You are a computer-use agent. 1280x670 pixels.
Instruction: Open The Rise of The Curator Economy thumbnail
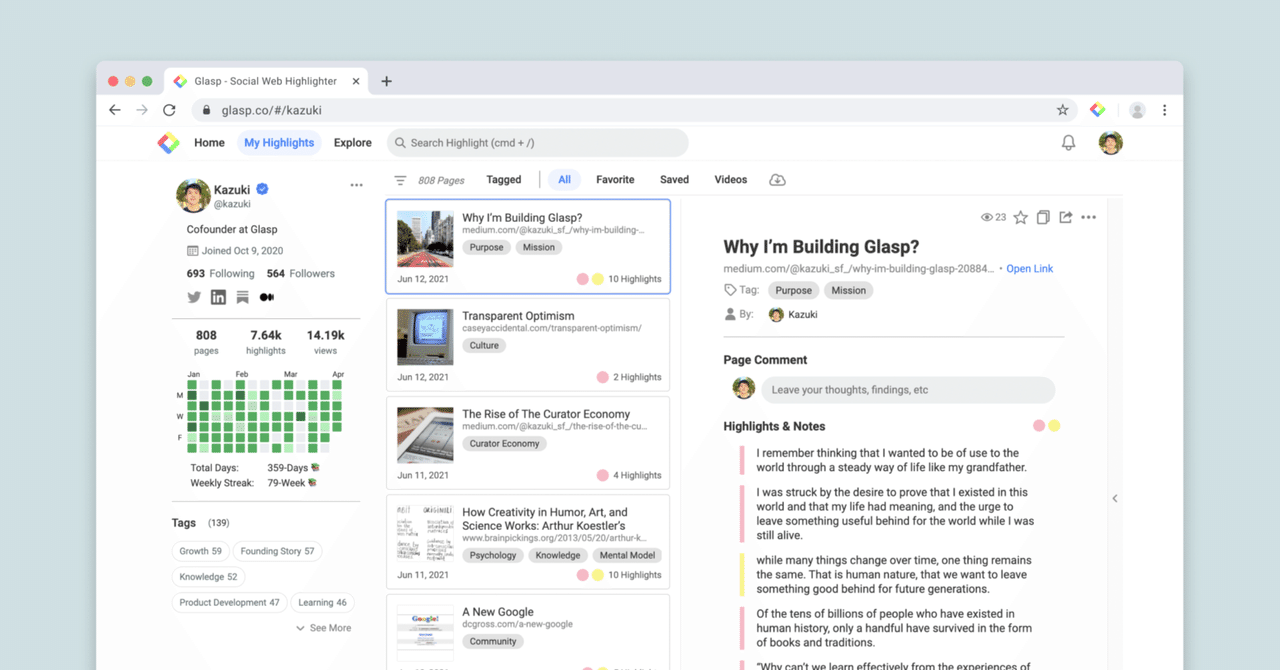coord(425,435)
